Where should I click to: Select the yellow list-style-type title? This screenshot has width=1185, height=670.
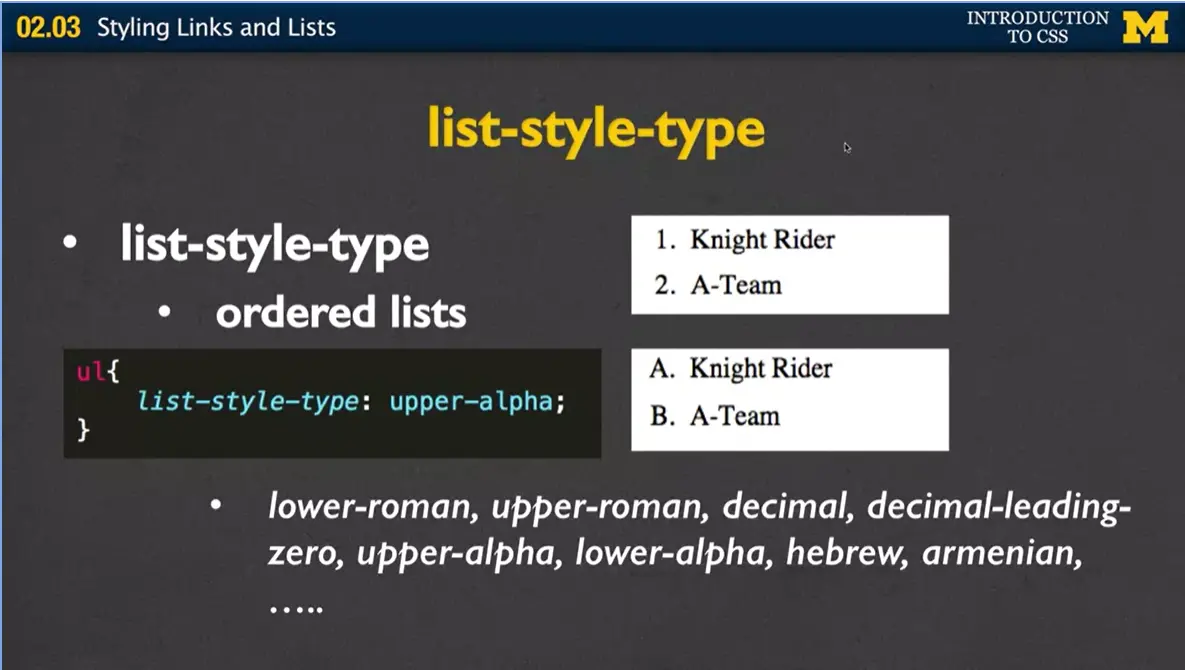(x=595, y=128)
